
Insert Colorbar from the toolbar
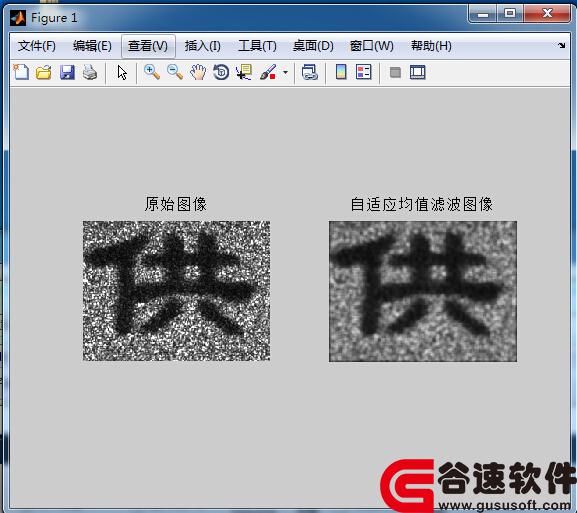[341, 72]
